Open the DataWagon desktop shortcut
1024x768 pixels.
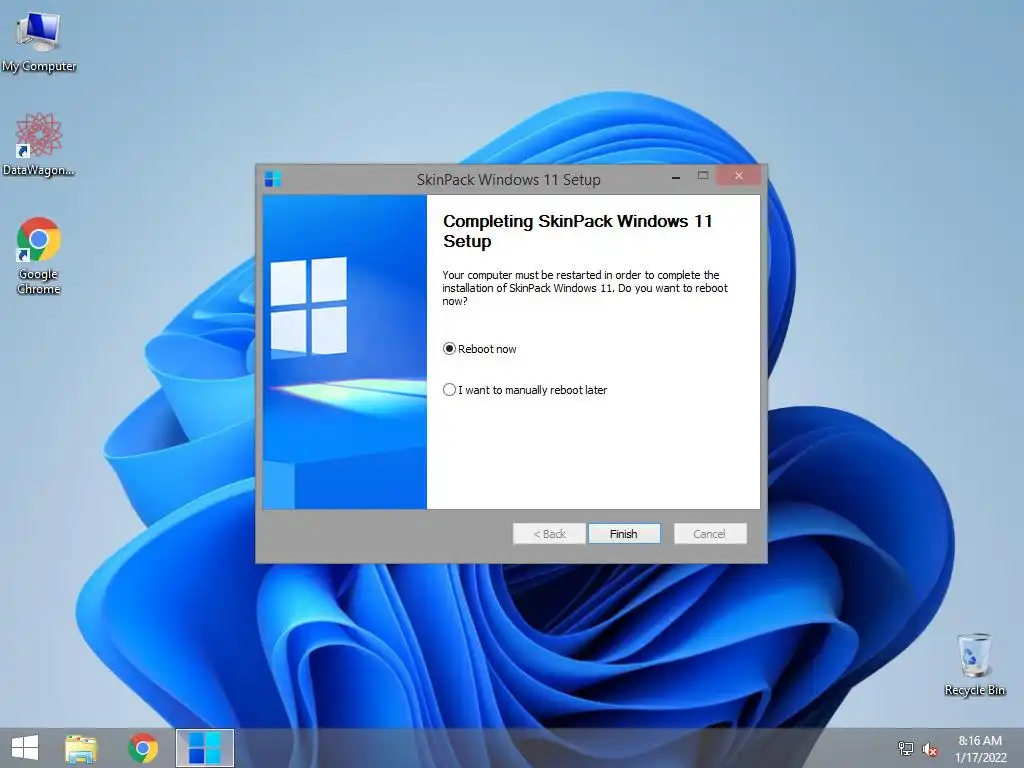click(39, 144)
